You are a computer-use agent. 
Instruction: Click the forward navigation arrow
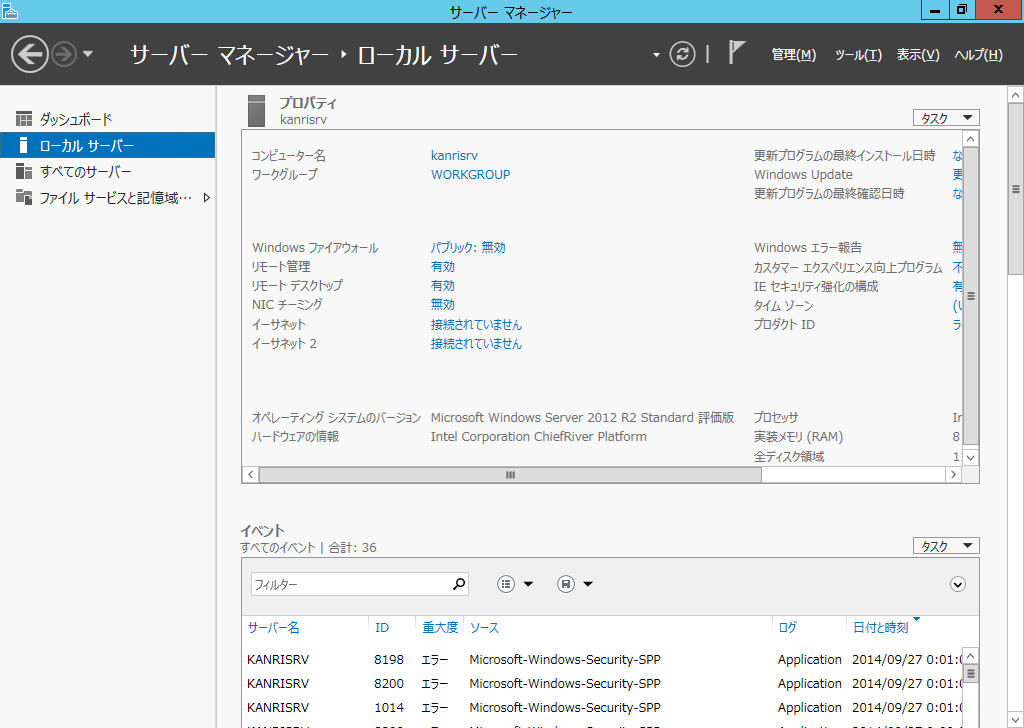click(x=64, y=54)
